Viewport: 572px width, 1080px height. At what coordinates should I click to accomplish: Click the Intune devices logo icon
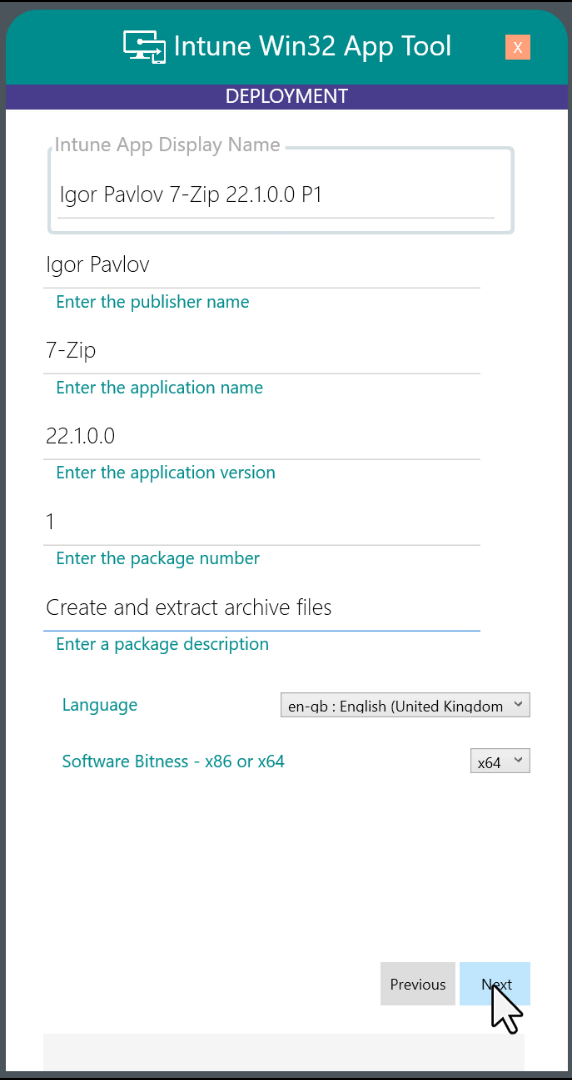click(x=145, y=47)
